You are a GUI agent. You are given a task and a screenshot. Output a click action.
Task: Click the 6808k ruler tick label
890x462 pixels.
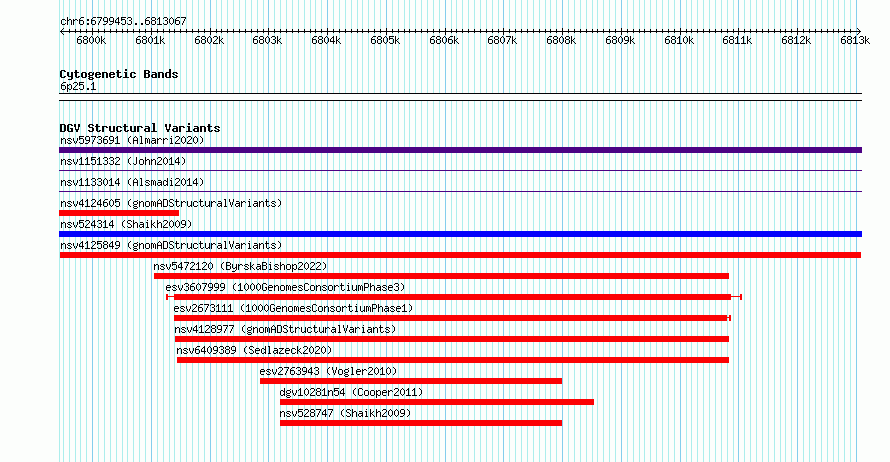(x=561, y=40)
